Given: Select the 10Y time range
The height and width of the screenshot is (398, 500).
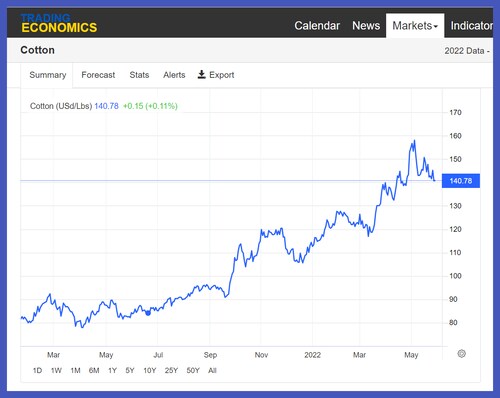Looking at the screenshot, I should 150,370.
